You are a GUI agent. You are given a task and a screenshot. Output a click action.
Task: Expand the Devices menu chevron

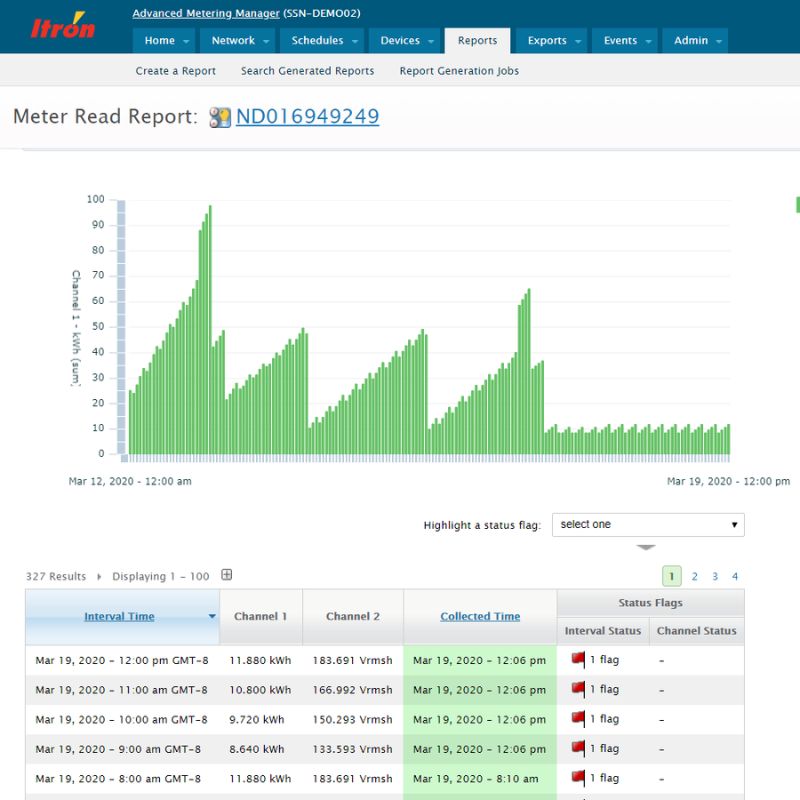432,41
